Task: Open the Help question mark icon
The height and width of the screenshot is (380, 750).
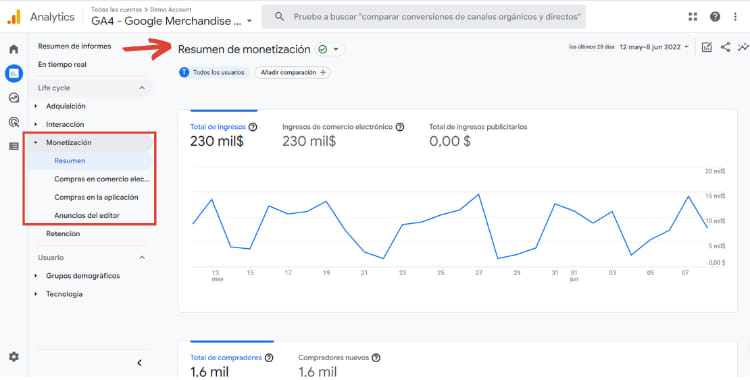Action: click(x=715, y=17)
